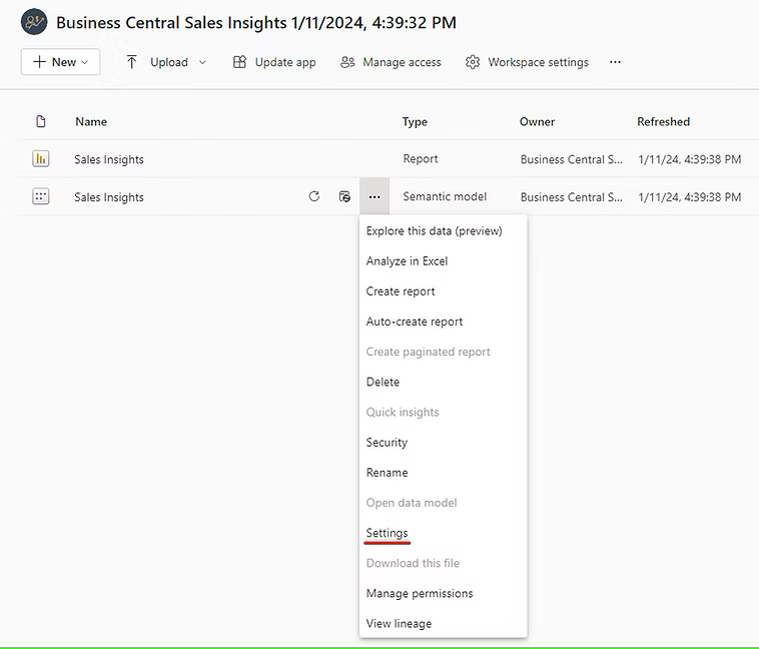Image resolution: width=759 pixels, height=649 pixels.
Task: Open Workspace settings with the gear button
Action: (527, 62)
